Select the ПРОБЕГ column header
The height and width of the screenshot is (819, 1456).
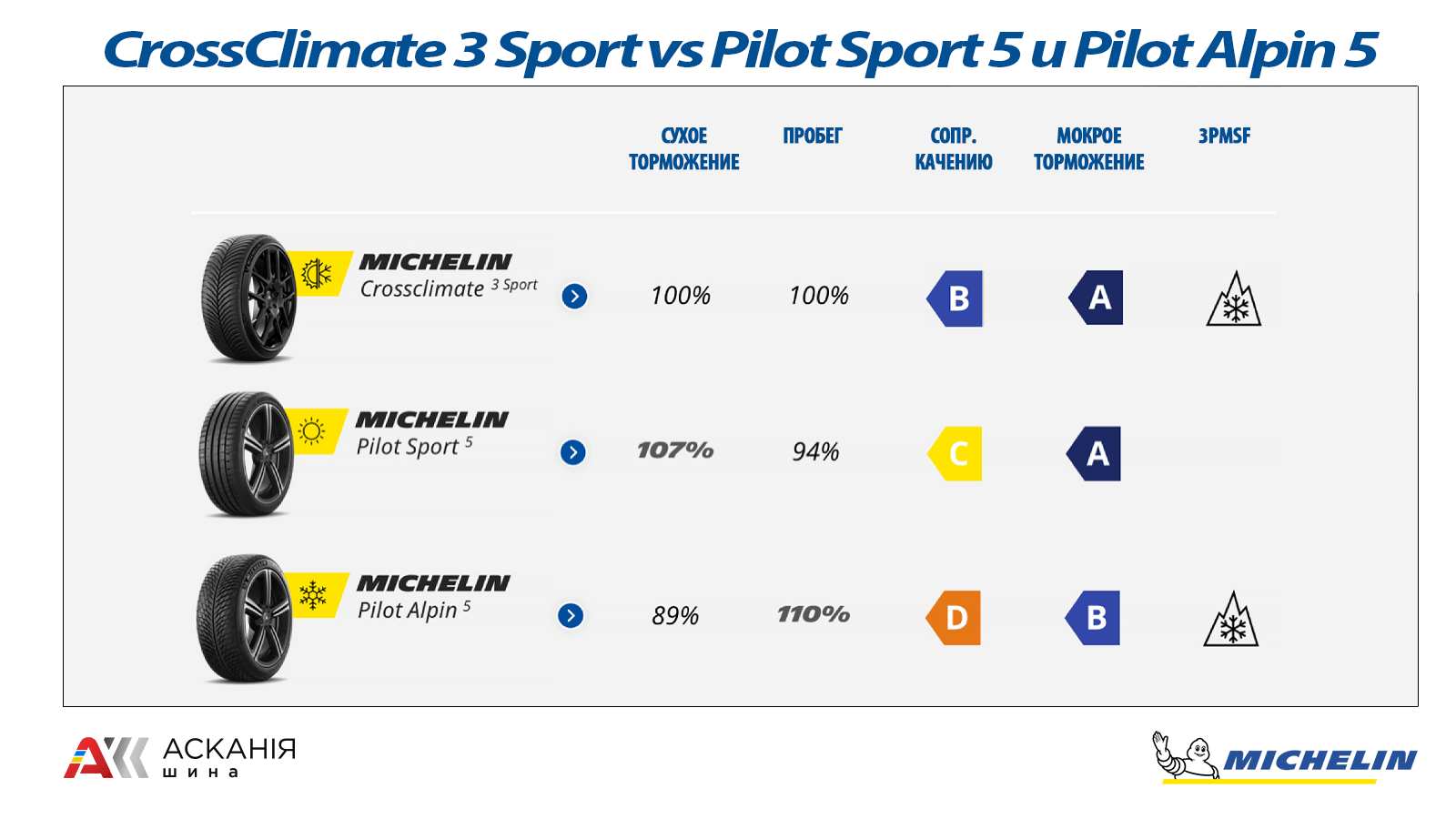tap(813, 136)
